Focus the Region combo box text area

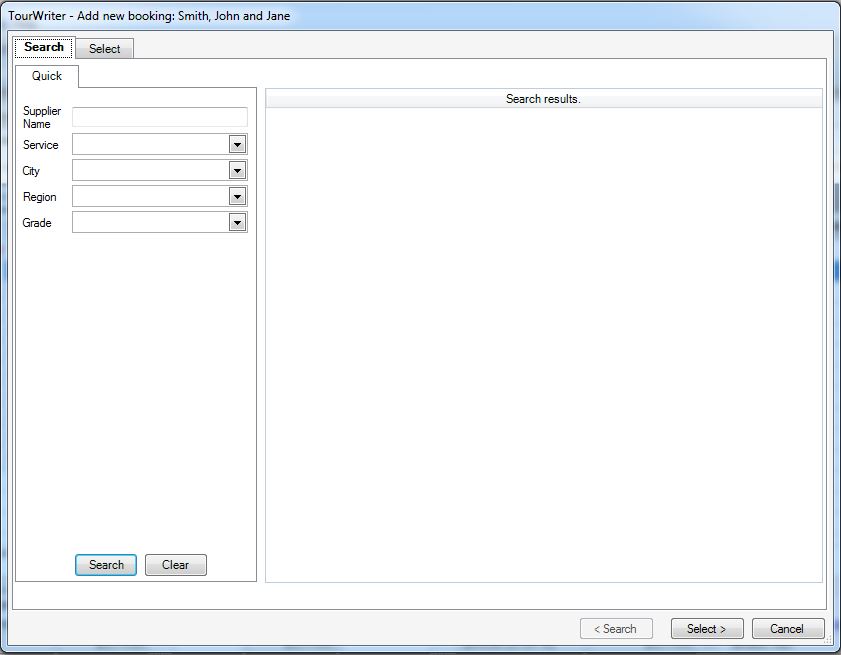pyautogui.click(x=150, y=197)
